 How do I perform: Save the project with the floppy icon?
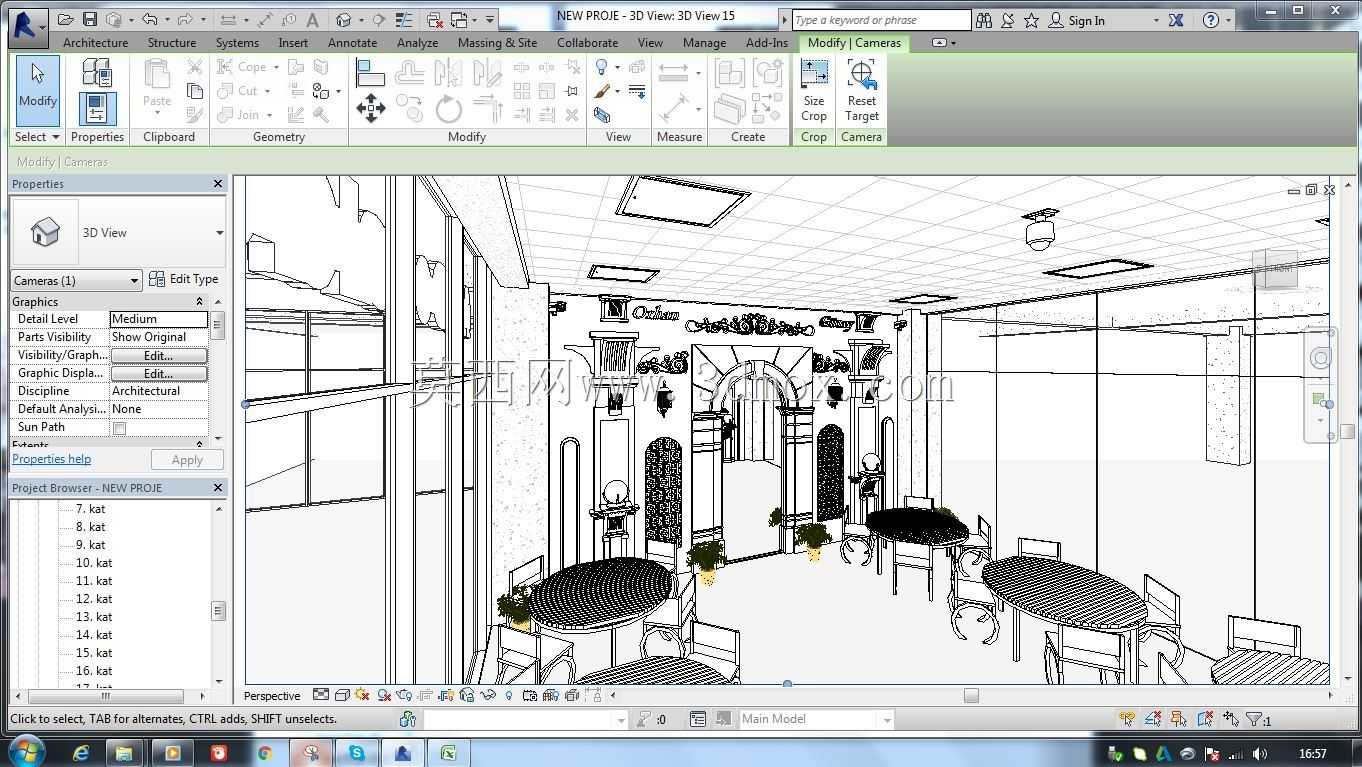(90, 20)
